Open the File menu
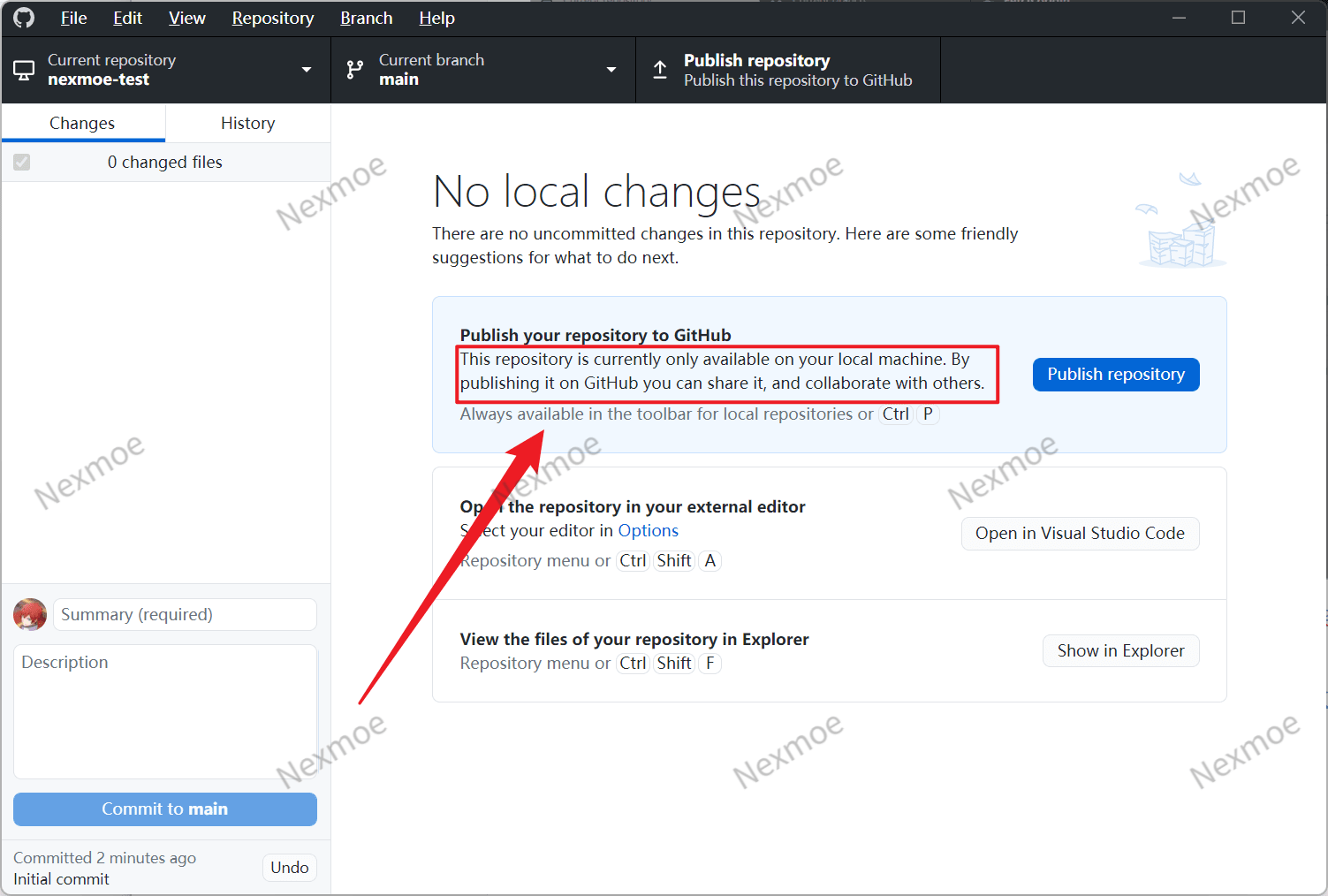The height and width of the screenshot is (896, 1328). click(x=73, y=18)
